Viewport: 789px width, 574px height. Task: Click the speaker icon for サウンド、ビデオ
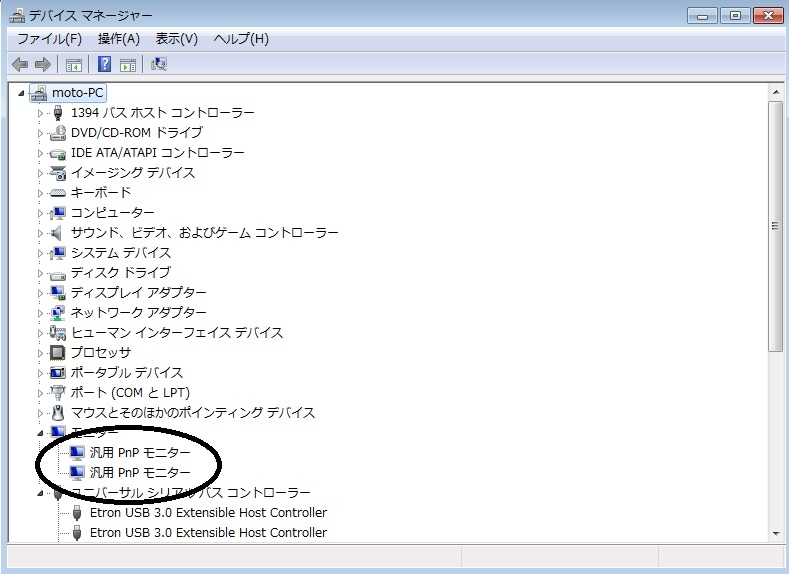click(57, 232)
